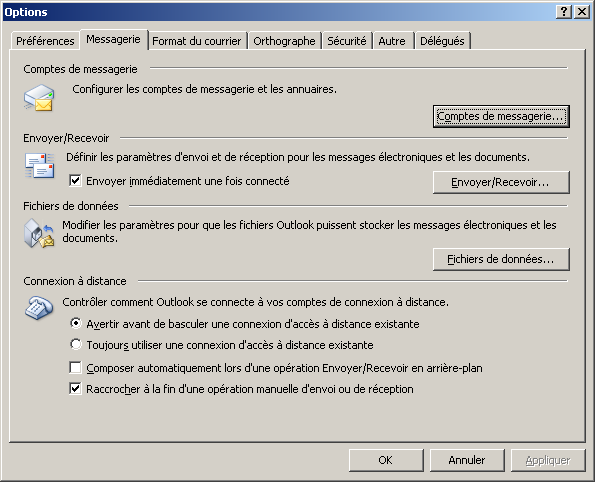
Task: Open Comptes de messagerie settings button
Action: [x=501, y=116]
